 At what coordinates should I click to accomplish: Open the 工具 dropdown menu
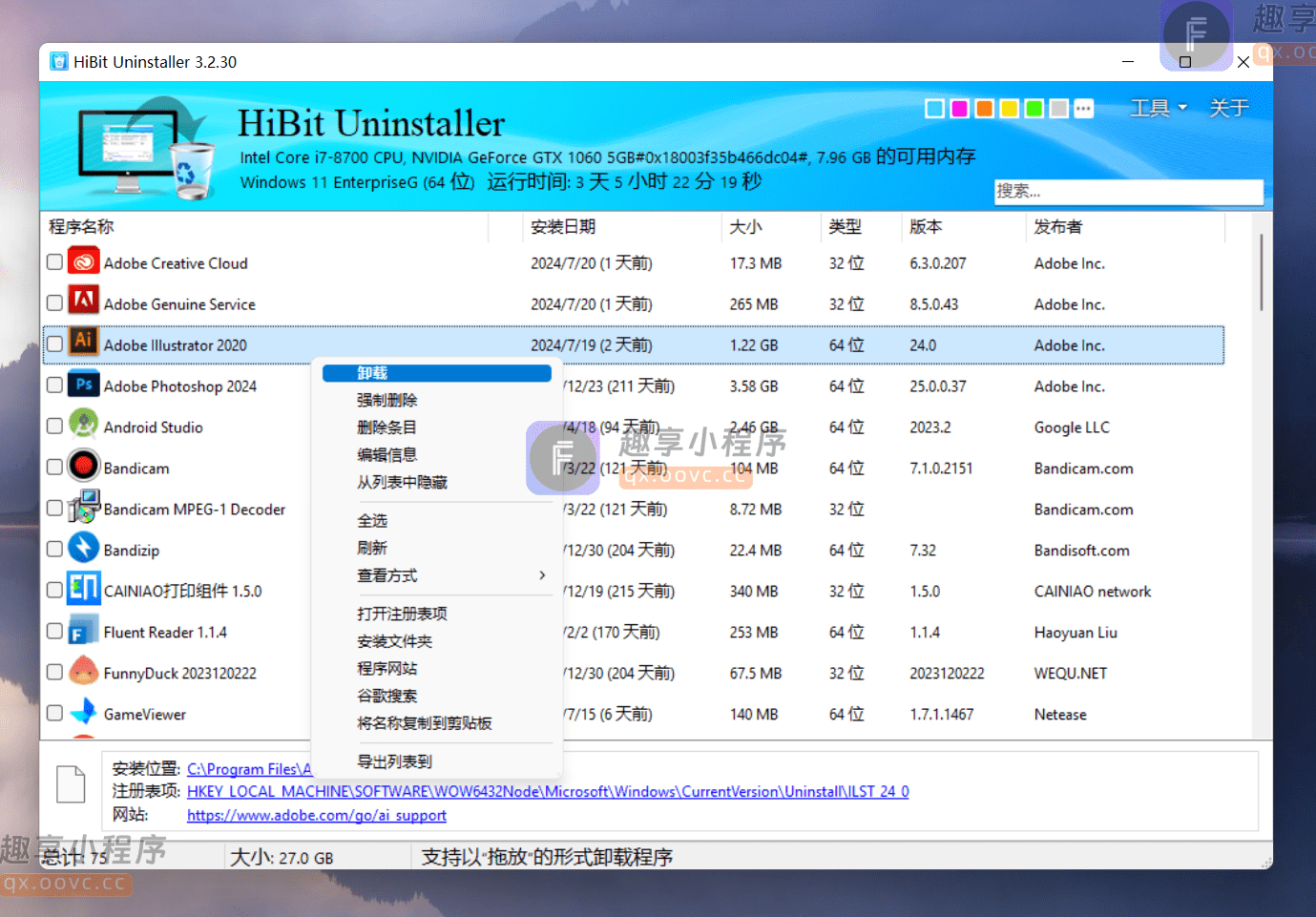(1159, 108)
